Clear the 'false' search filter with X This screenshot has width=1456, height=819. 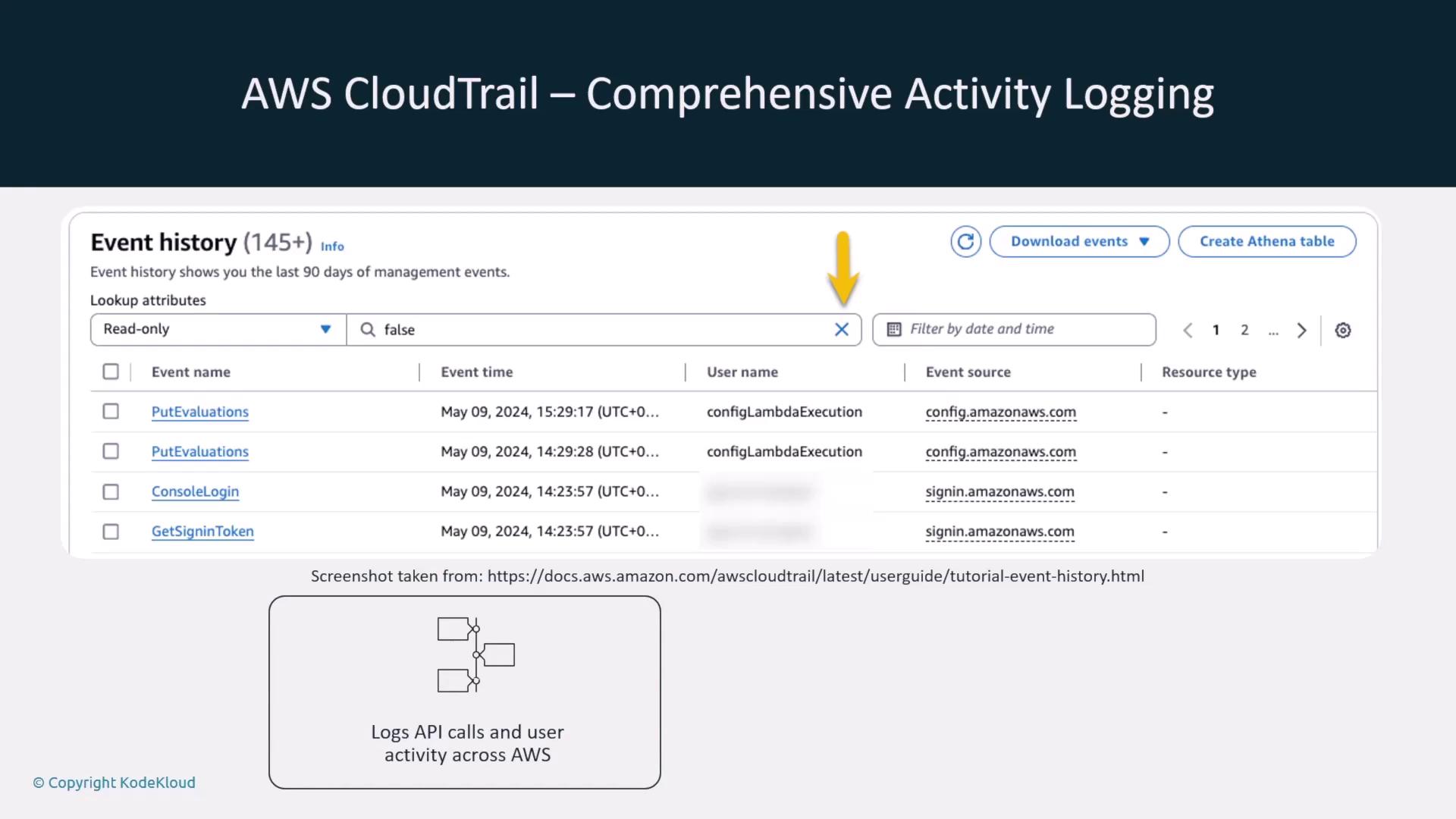click(x=842, y=330)
